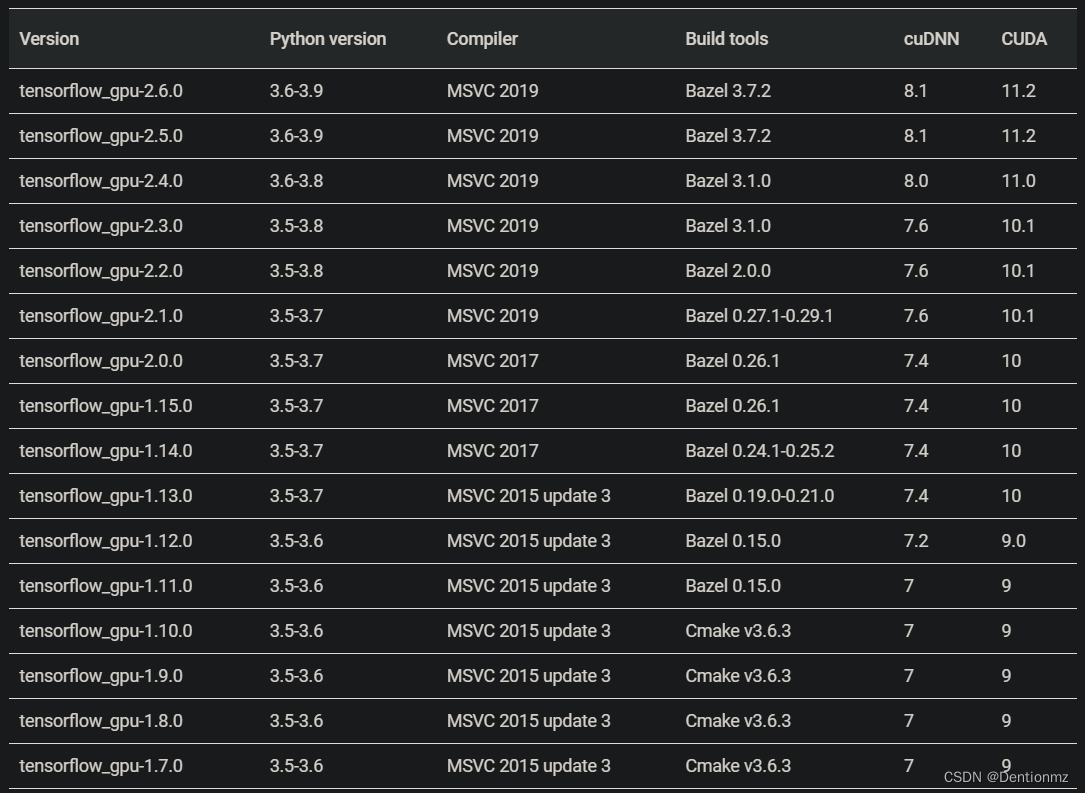Click the Build tools column header
This screenshot has height=793, width=1085.
pyautogui.click(x=727, y=39)
